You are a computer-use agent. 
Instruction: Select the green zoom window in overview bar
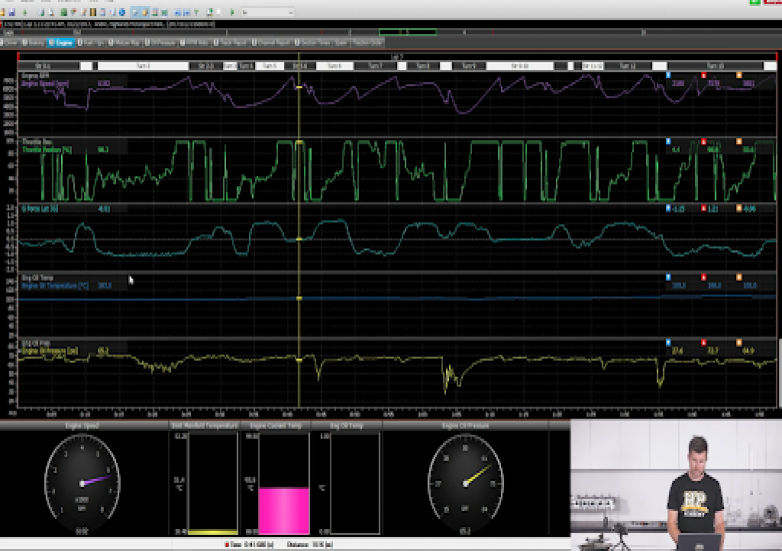(x=408, y=32)
